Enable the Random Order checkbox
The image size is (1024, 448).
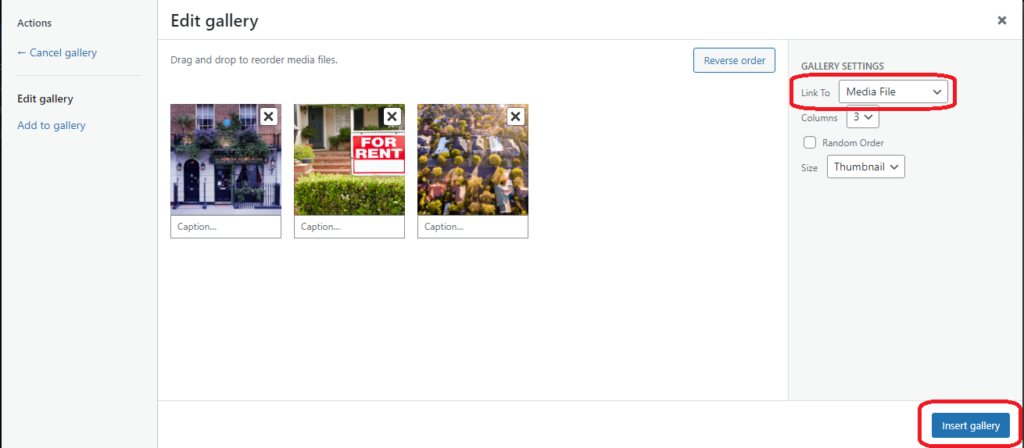click(810, 142)
